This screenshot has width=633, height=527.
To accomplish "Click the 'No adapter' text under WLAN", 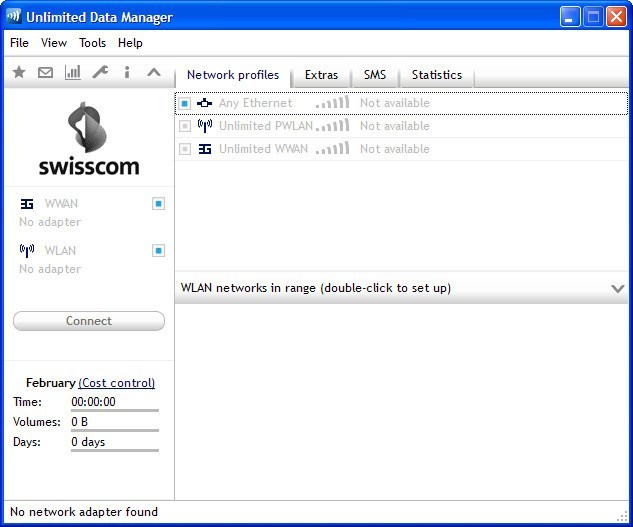I will click(x=50, y=269).
